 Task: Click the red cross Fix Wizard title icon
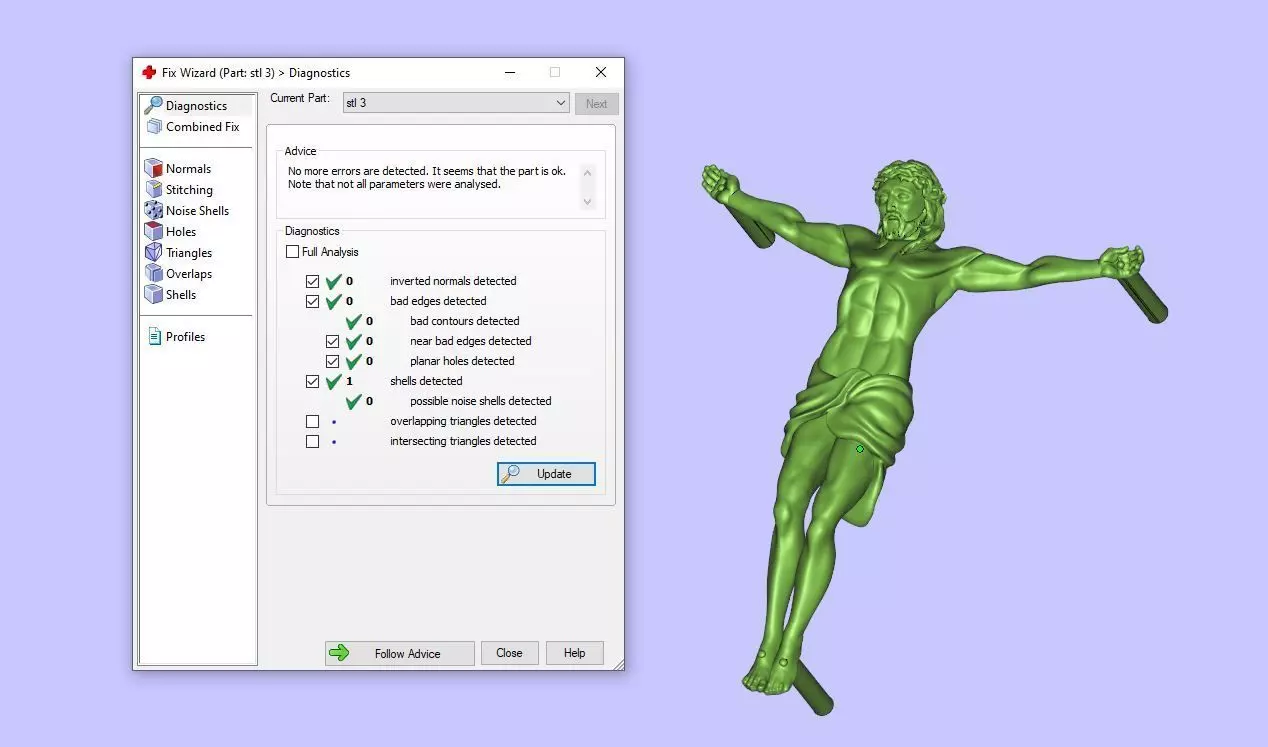149,72
